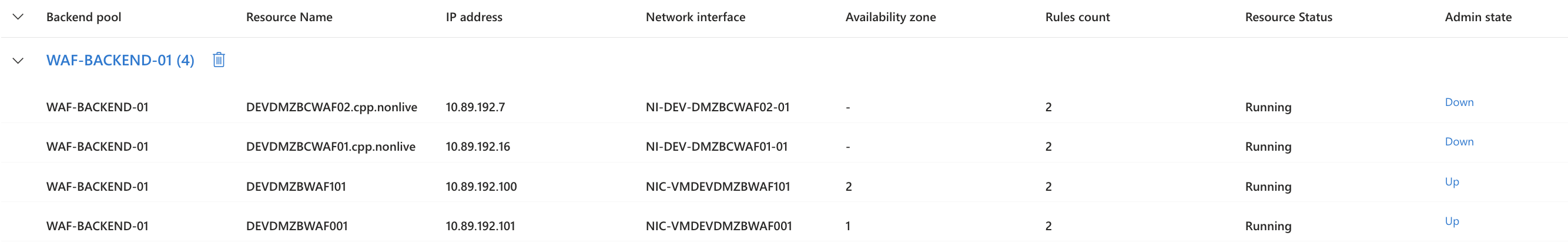Sort by the Network interface column header
Viewport: 1568px width, 252px height.
(695, 17)
